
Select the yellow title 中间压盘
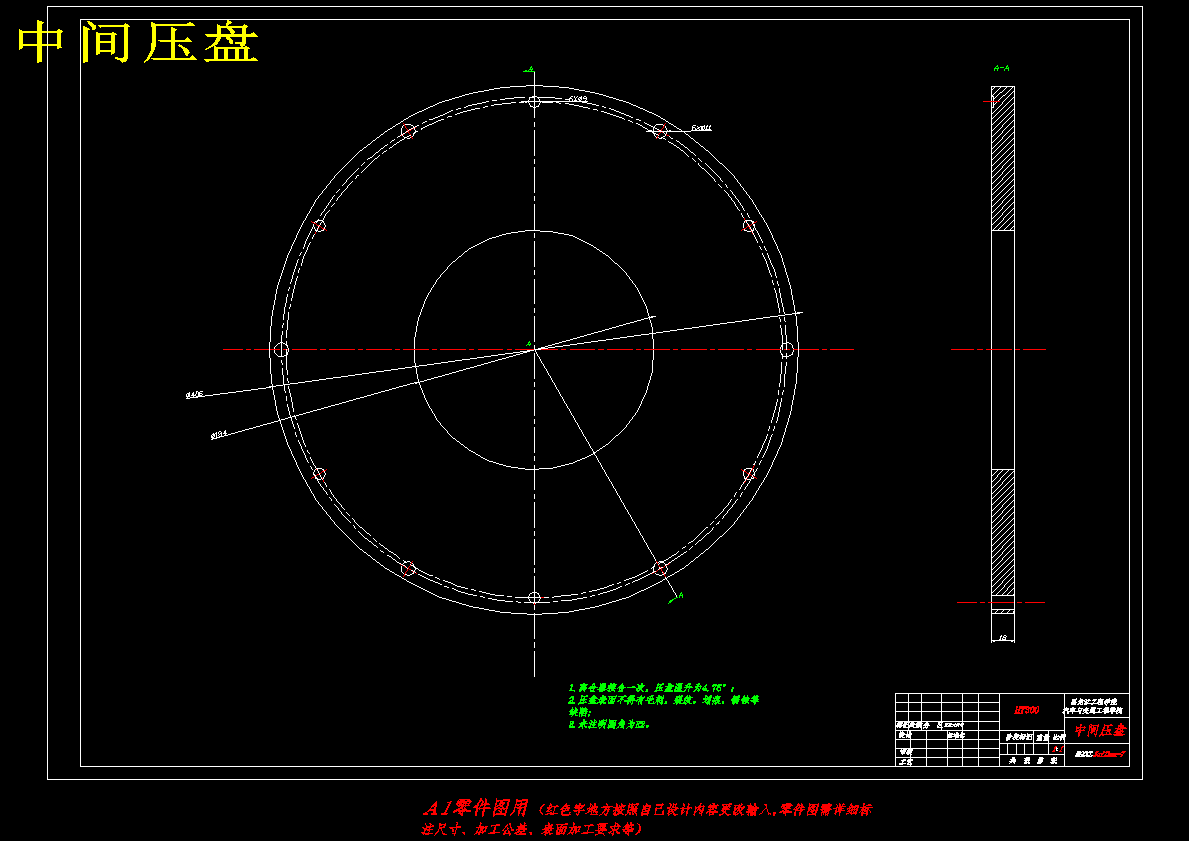pyautogui.click(x=138, y=41)
